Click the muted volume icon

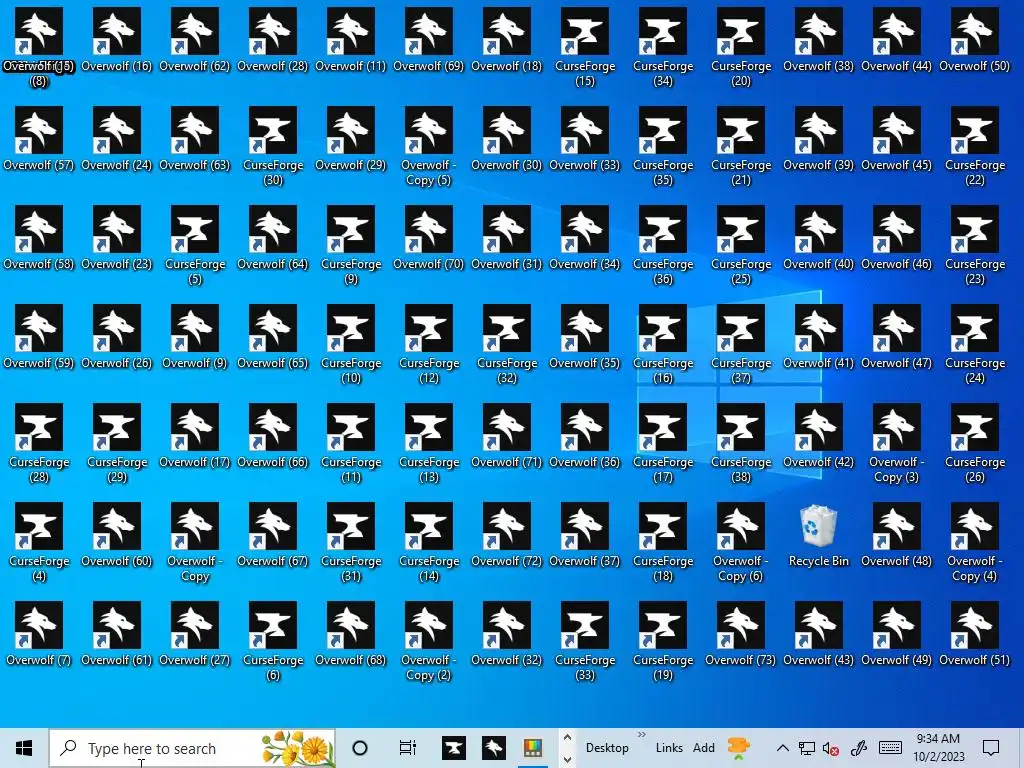831,748
